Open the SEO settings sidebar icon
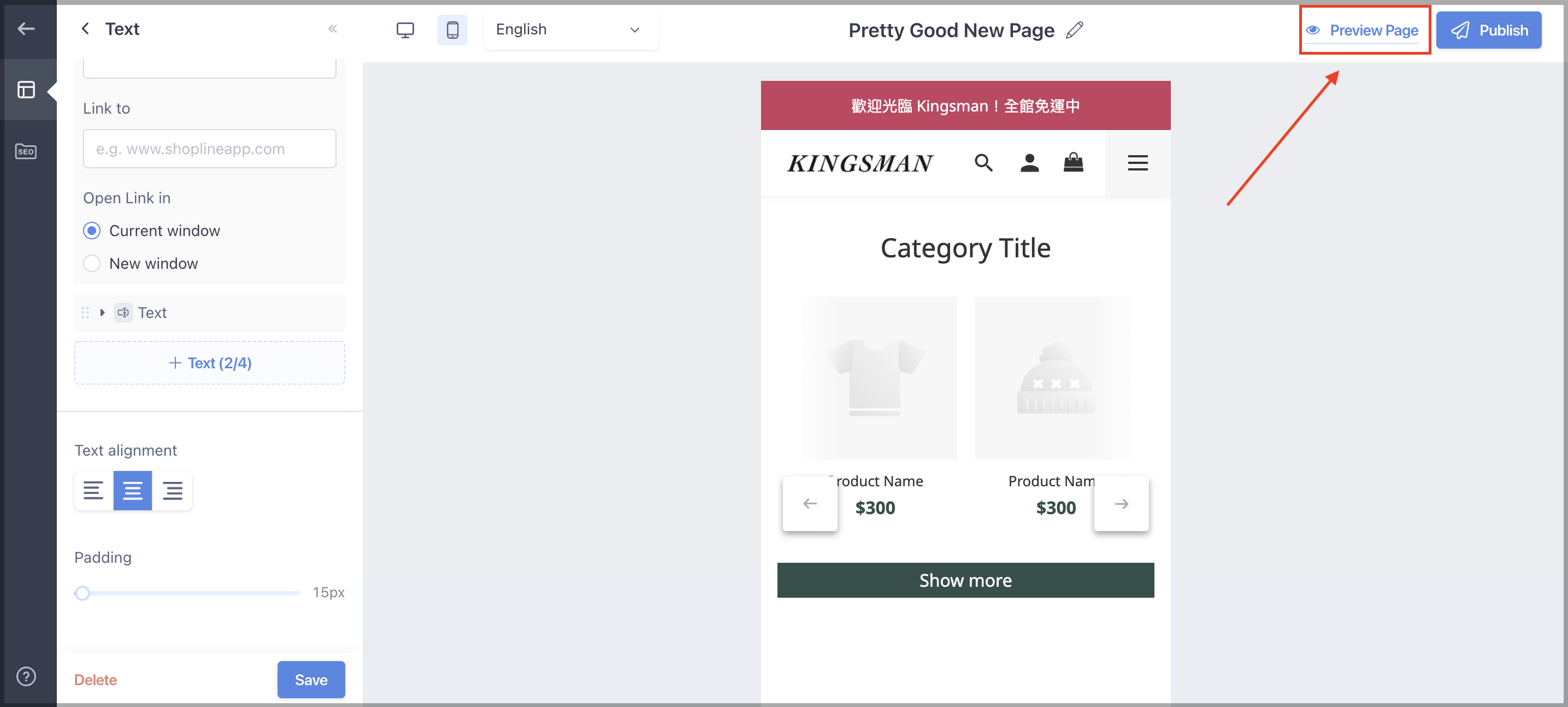Image resolution: width=1568 pixels, height=707 pixels. [26, 151]
